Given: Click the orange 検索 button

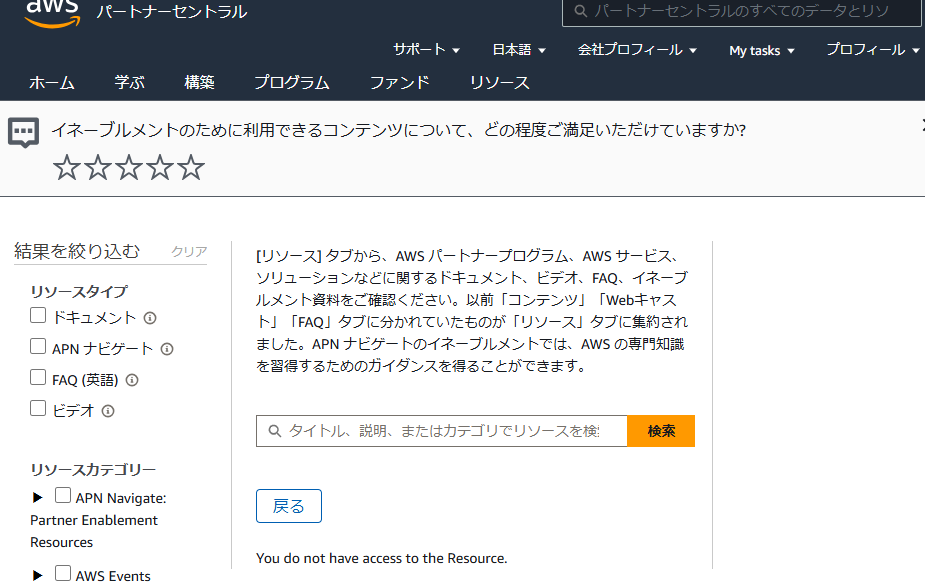Looking at the screenshot, I should 661,431.
